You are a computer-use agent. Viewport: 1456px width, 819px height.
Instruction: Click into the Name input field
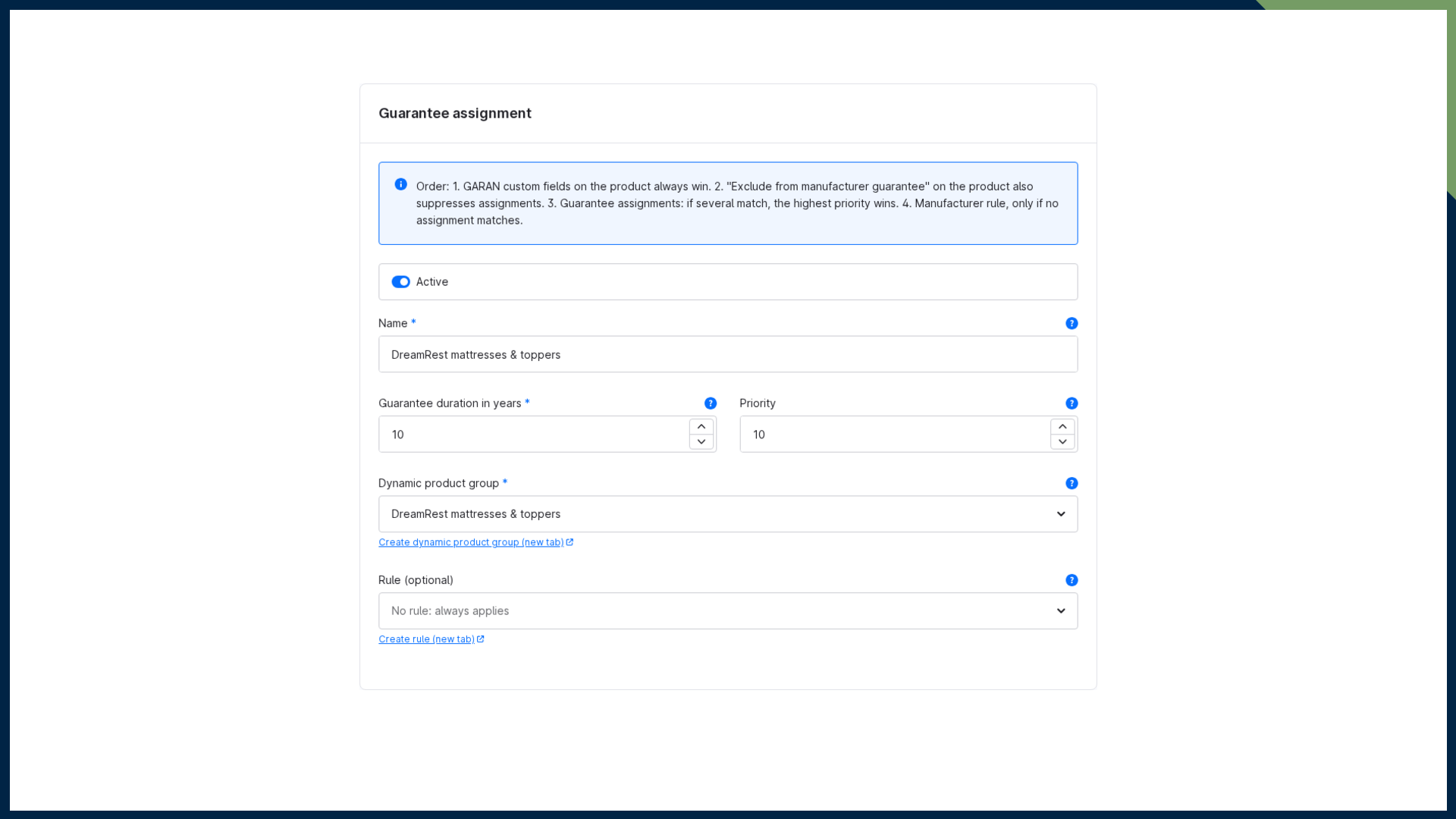click(728, 354)
